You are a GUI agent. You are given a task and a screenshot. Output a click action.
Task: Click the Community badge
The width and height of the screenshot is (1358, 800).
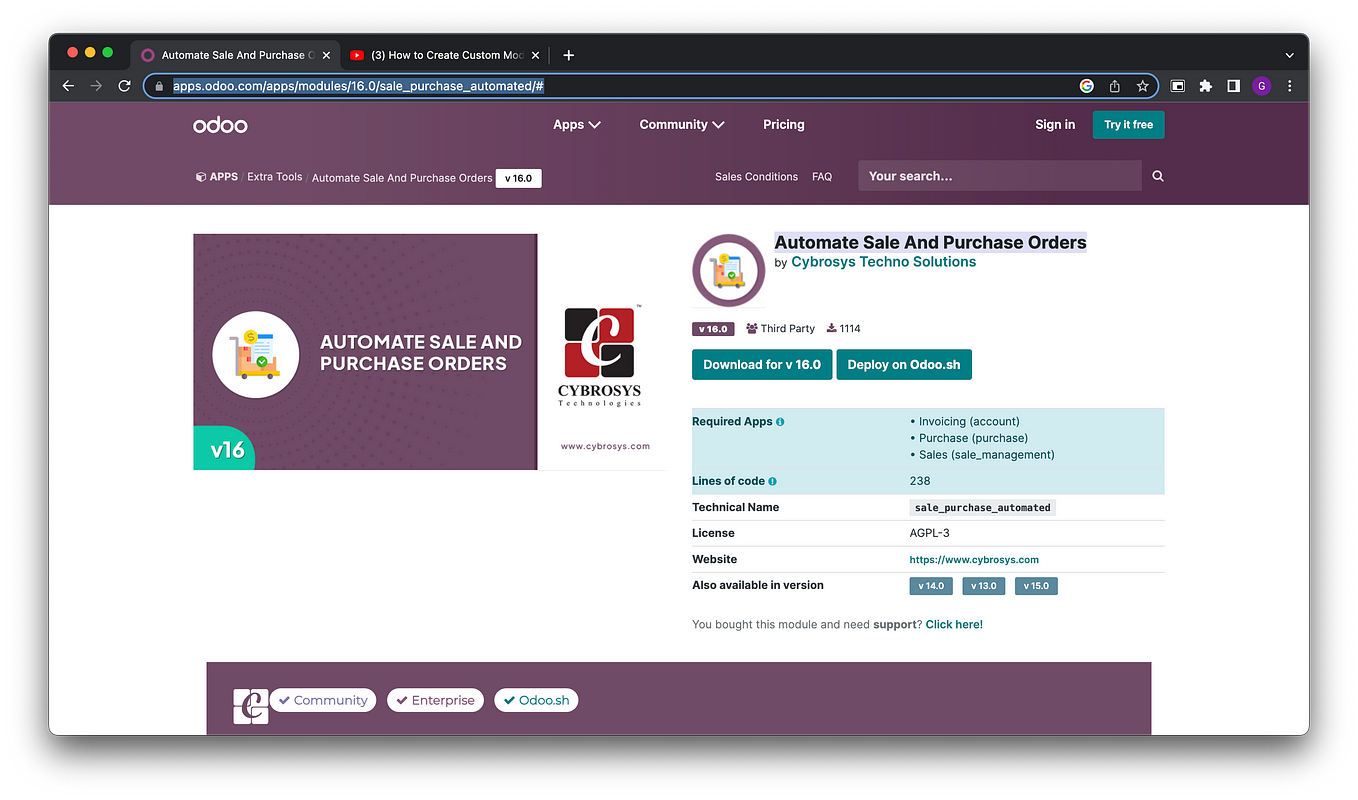click(323, 701)
